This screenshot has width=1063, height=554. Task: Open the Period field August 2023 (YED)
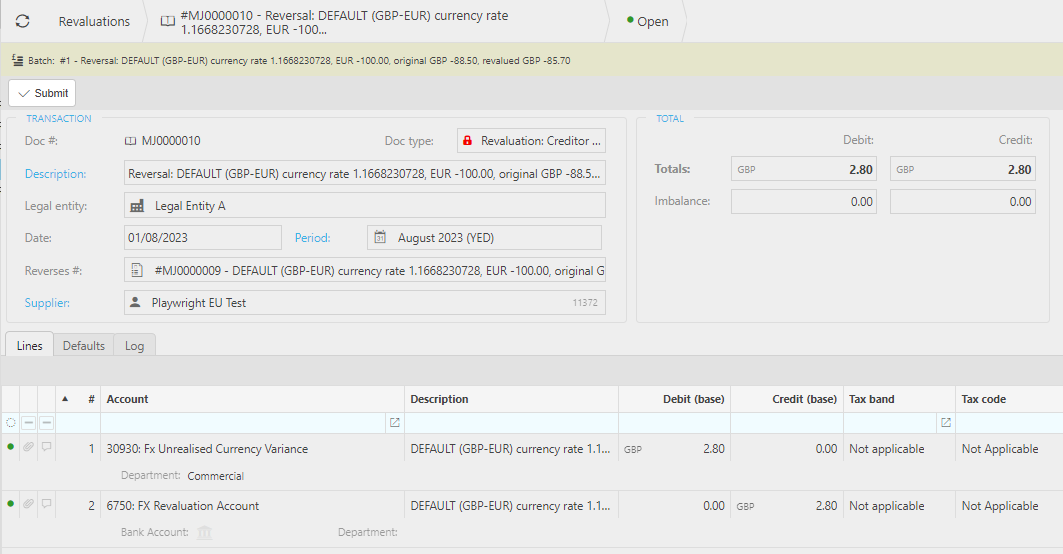click(x=484, y=237)
